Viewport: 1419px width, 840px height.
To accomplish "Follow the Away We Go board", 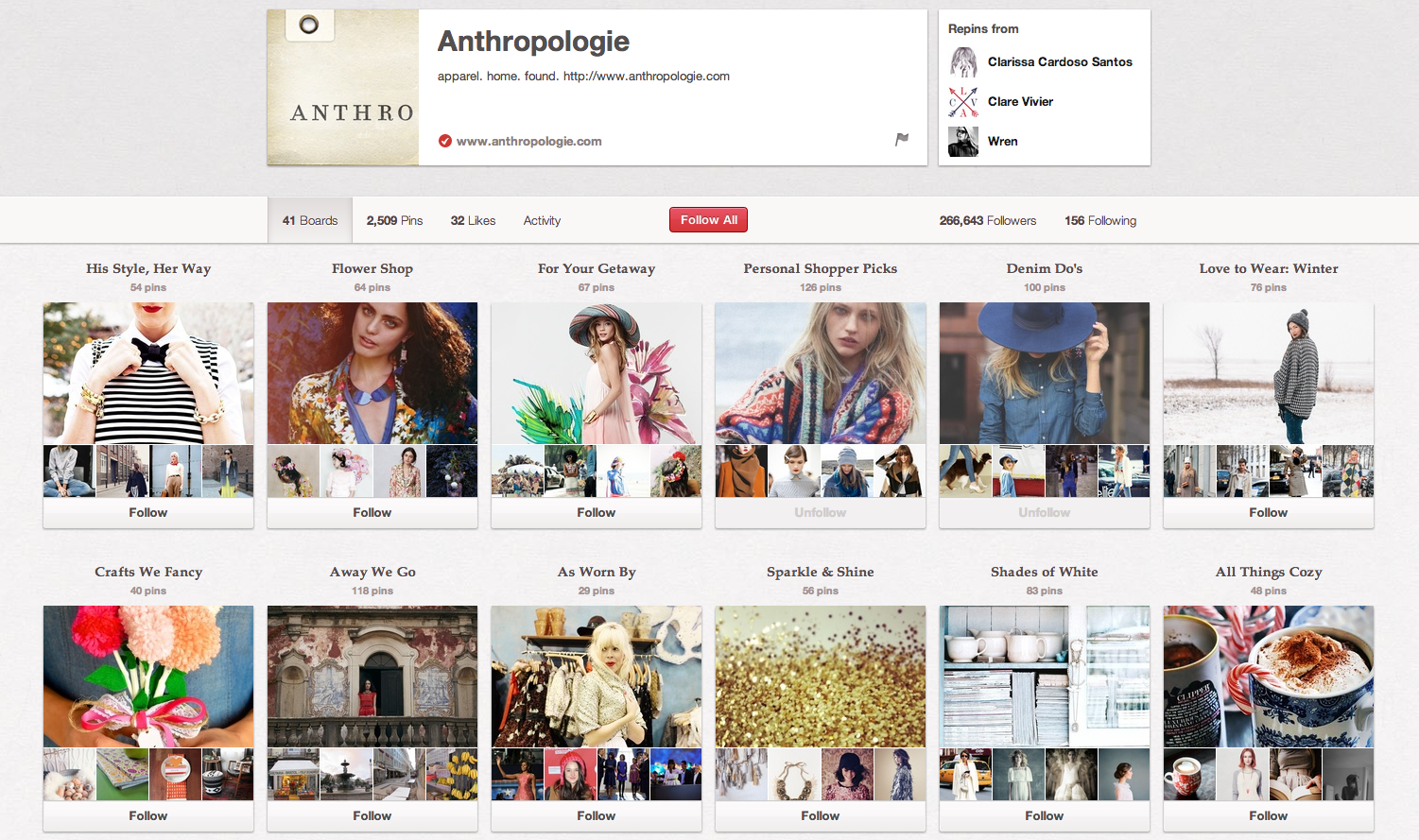I will point(372,815).
